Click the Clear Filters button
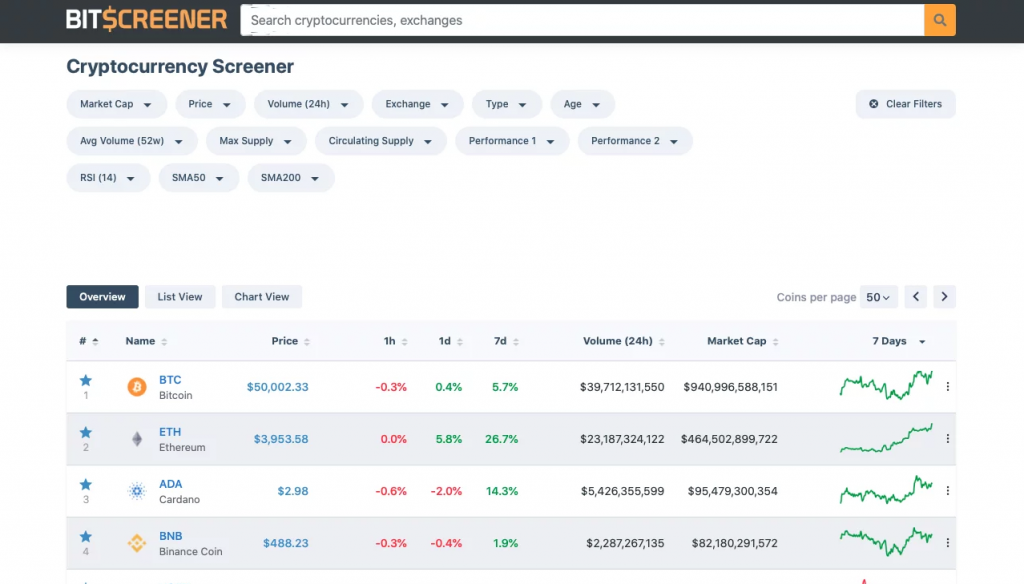1024x584 pixels. (x=905, y=104)
